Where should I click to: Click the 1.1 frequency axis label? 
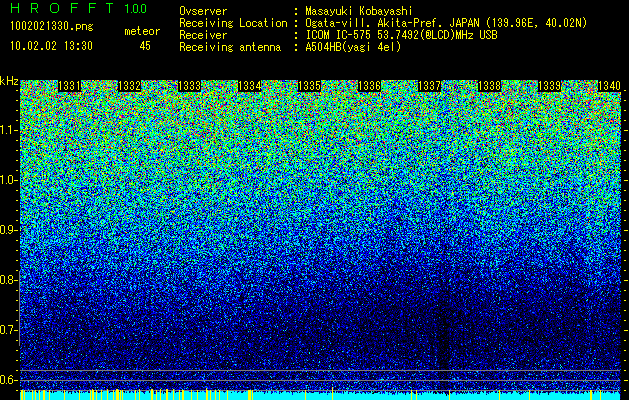9,130
